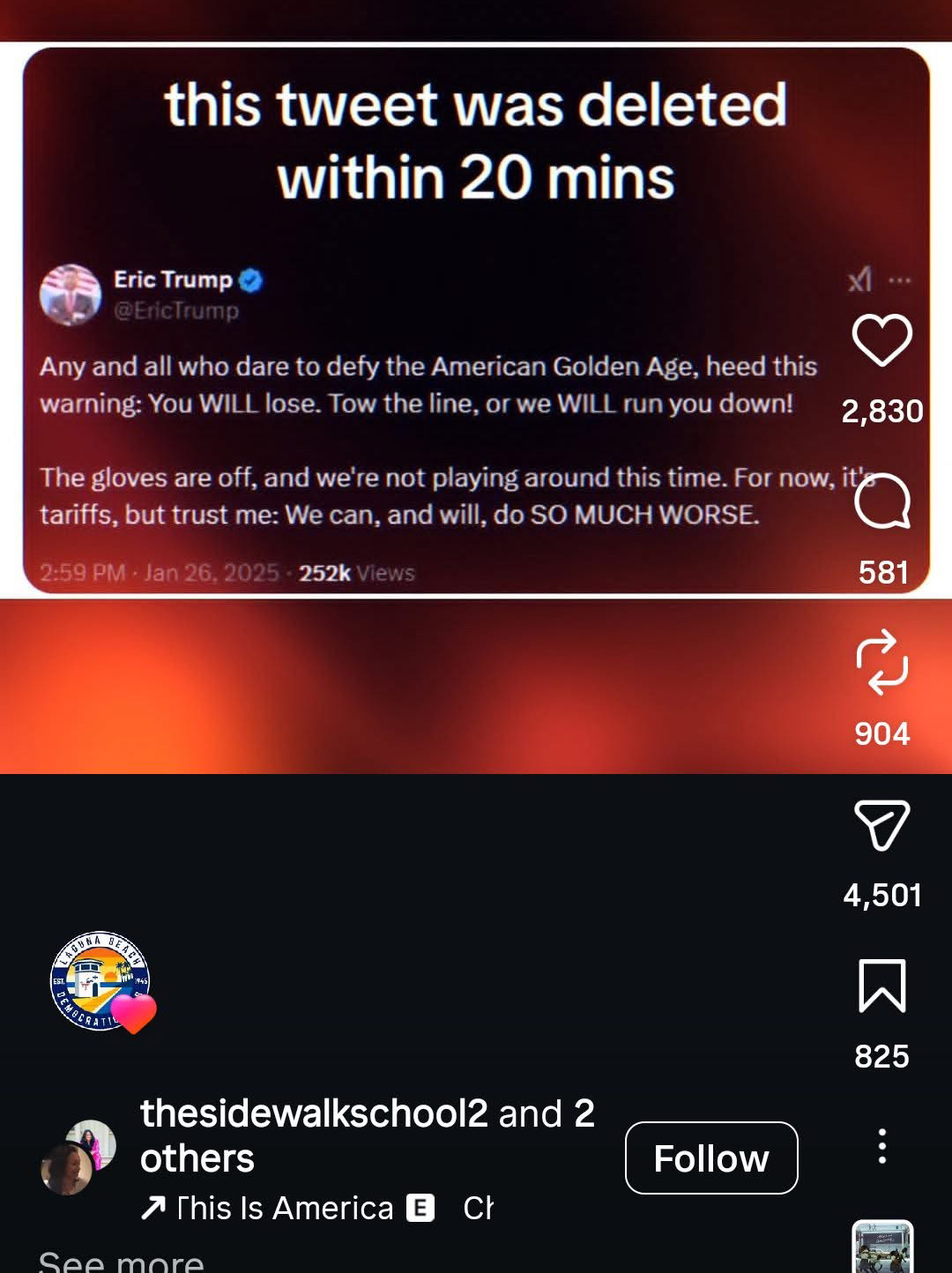Screen dimensions: 952x1273
Task: Tap the repost arrows icon
Action: (881, 662)
